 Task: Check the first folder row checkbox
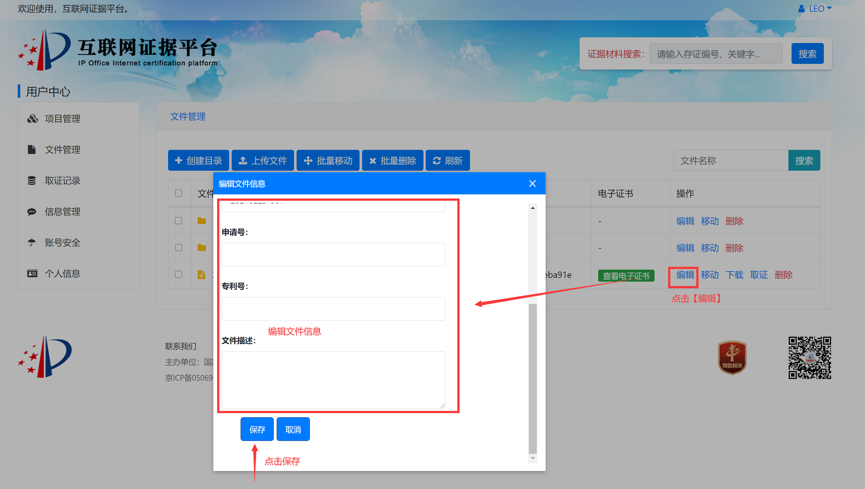(179, 221)
